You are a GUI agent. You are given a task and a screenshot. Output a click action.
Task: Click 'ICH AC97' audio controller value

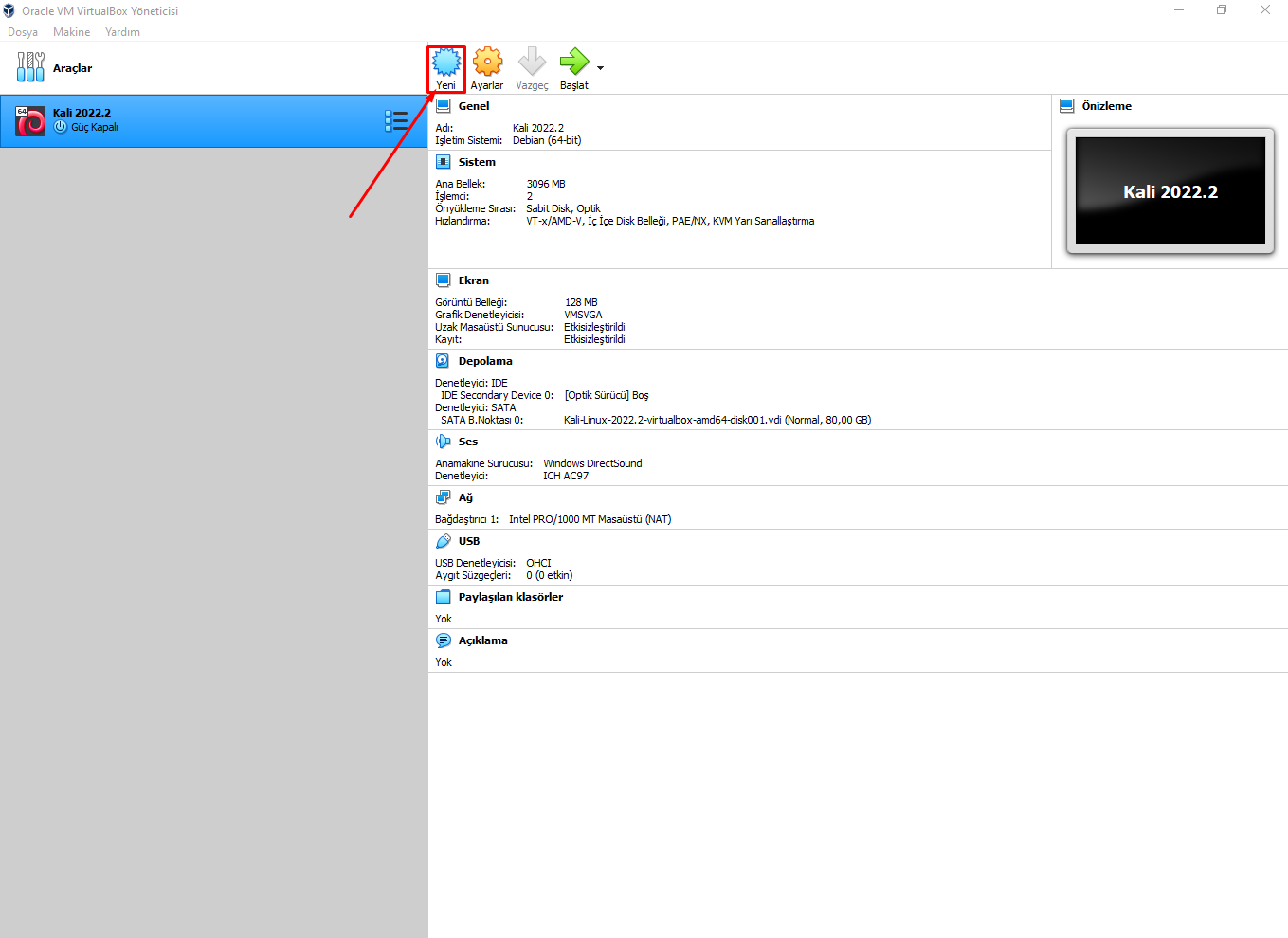pos(566,476)
